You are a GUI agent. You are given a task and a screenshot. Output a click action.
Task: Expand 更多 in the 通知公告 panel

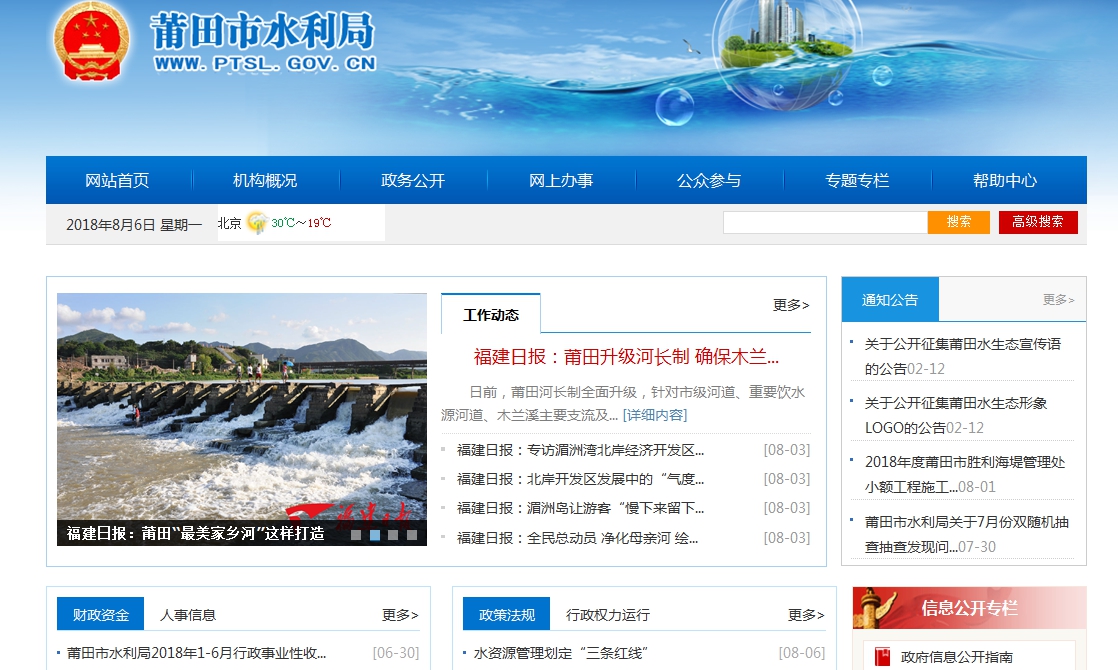1058,299
